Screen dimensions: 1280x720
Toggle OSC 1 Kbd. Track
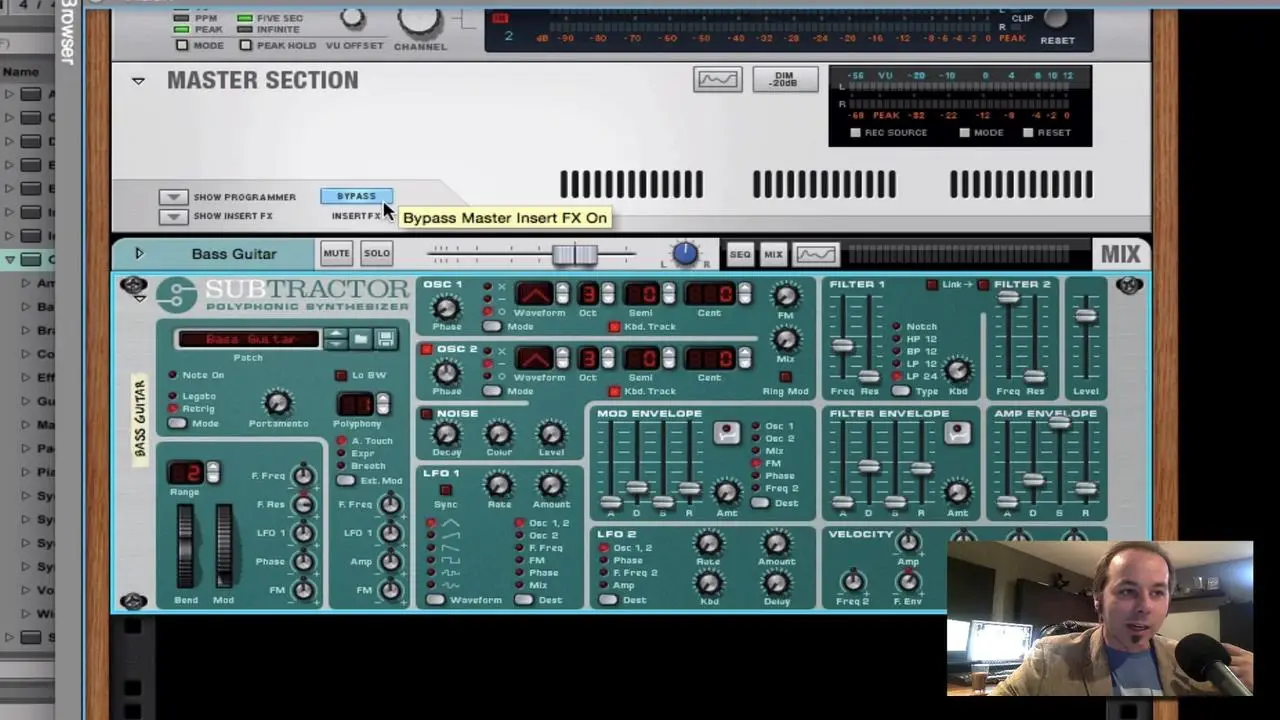pyautogui.click(x=614, y=327)
